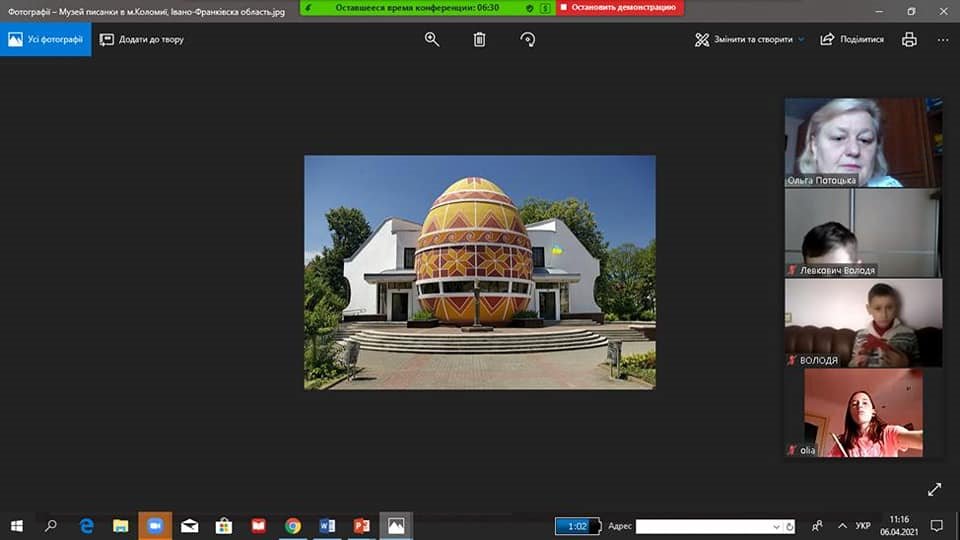The image size is (960, 540).
Task: Delete the photo with trash icon
Action: click(x=479, y=39)
